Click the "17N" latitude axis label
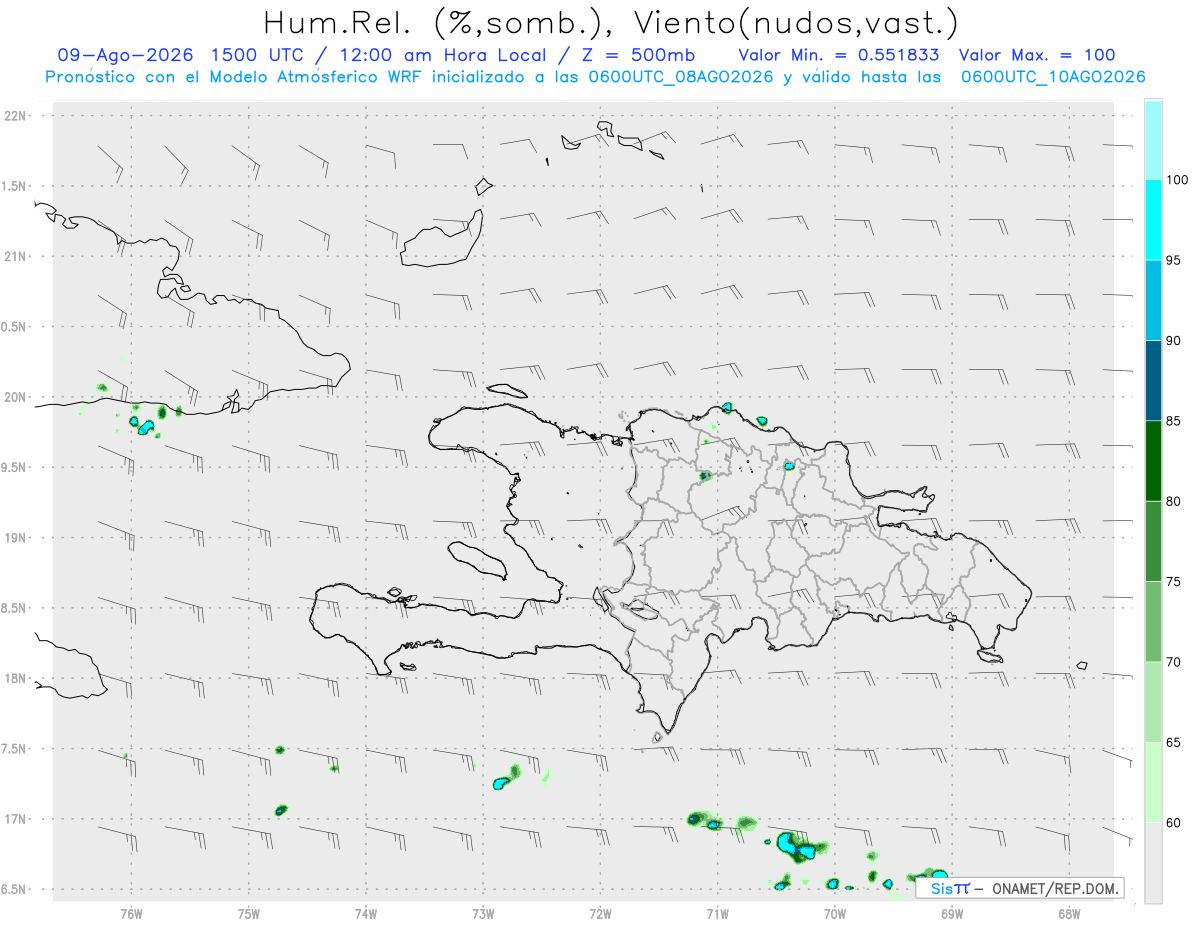The height and width of the screenshot is (927, 1200). click(17, 819)
